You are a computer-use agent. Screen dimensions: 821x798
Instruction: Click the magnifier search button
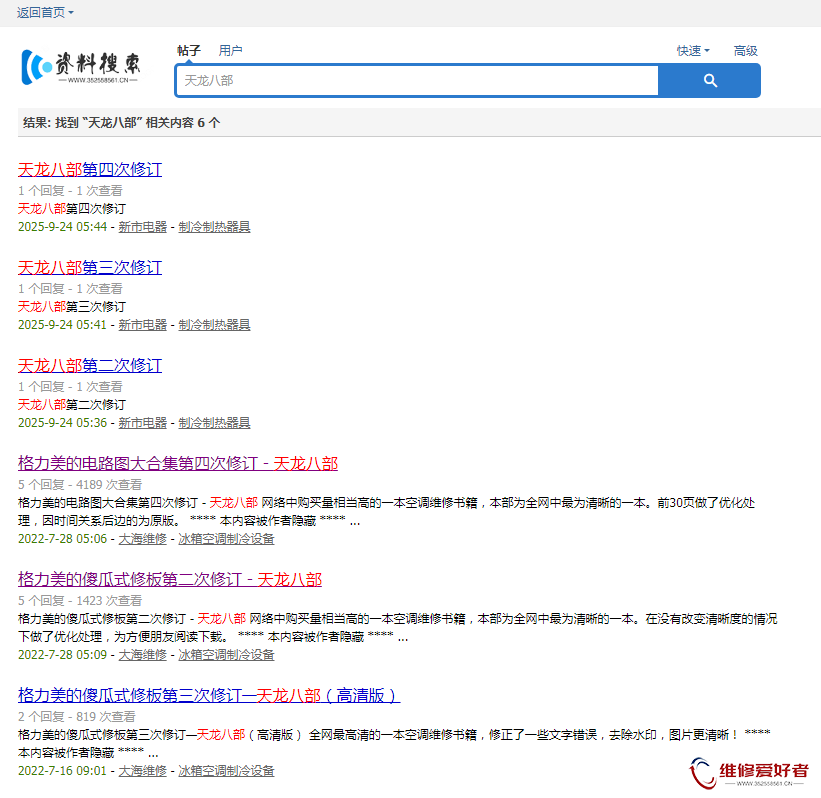pos(709,81)
